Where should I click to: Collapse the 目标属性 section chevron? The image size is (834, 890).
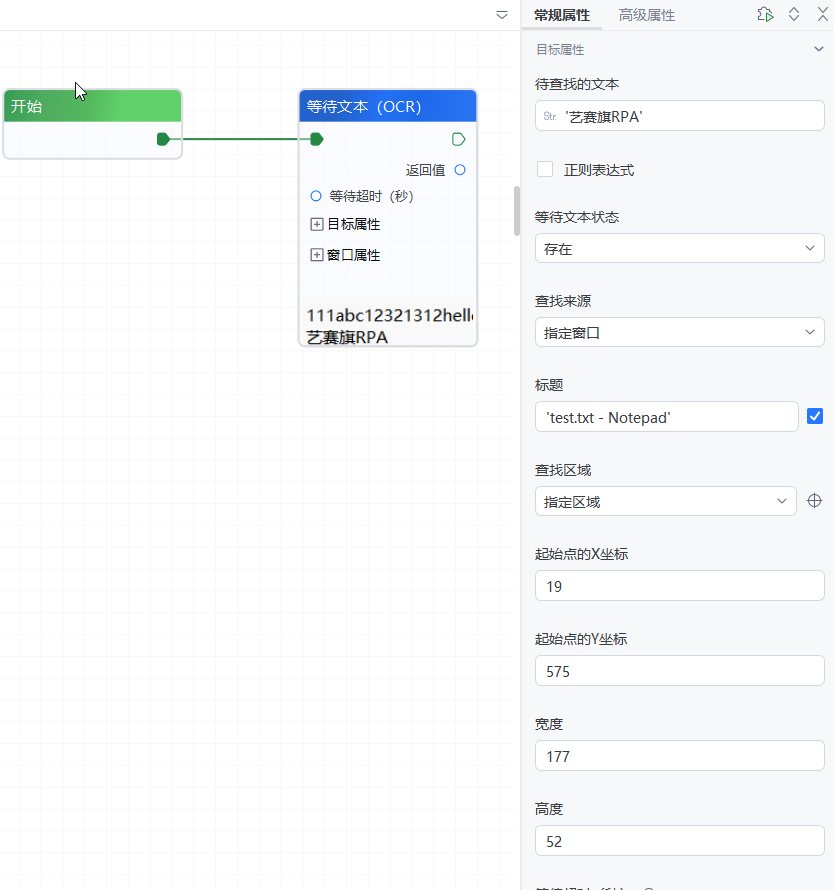click(x=818, y=49)
